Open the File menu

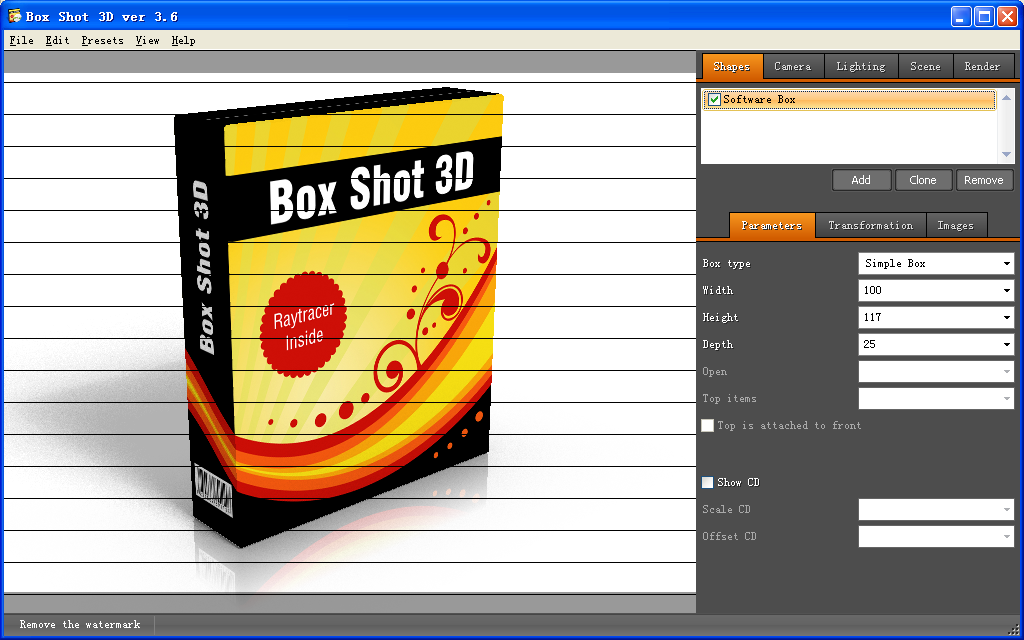(22, 40)
